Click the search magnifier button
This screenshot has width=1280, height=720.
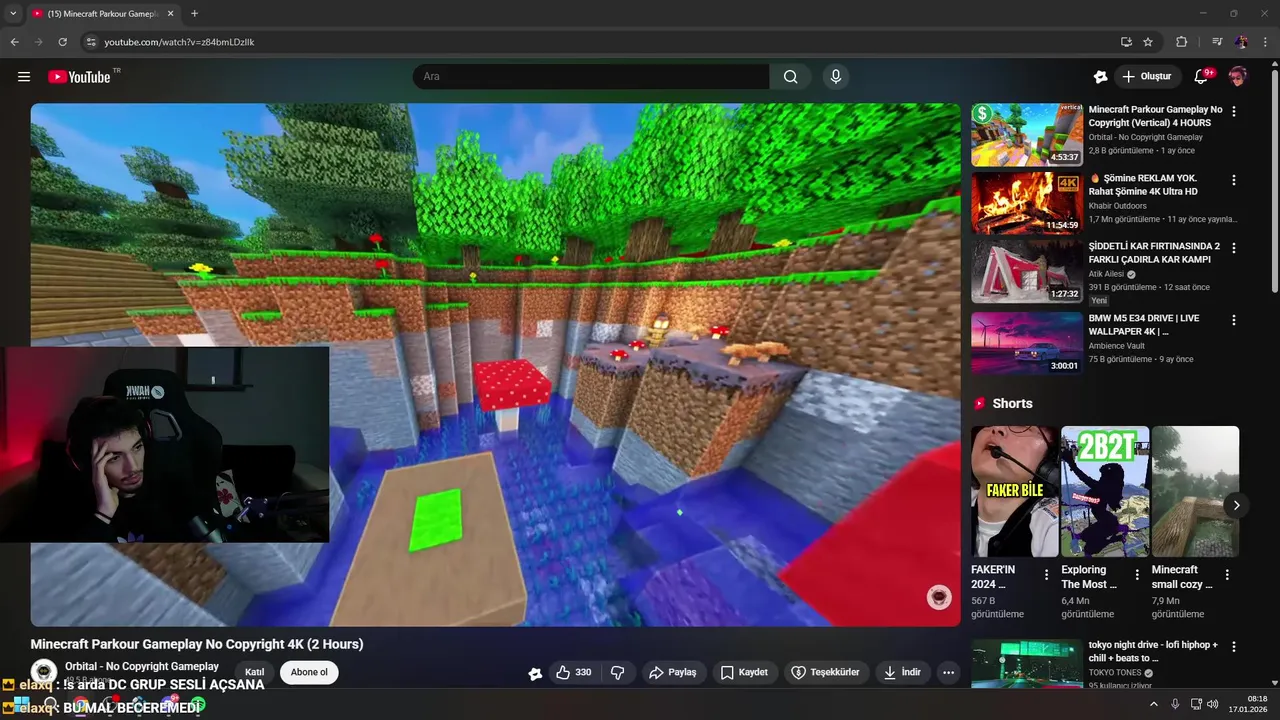point(790,77)
